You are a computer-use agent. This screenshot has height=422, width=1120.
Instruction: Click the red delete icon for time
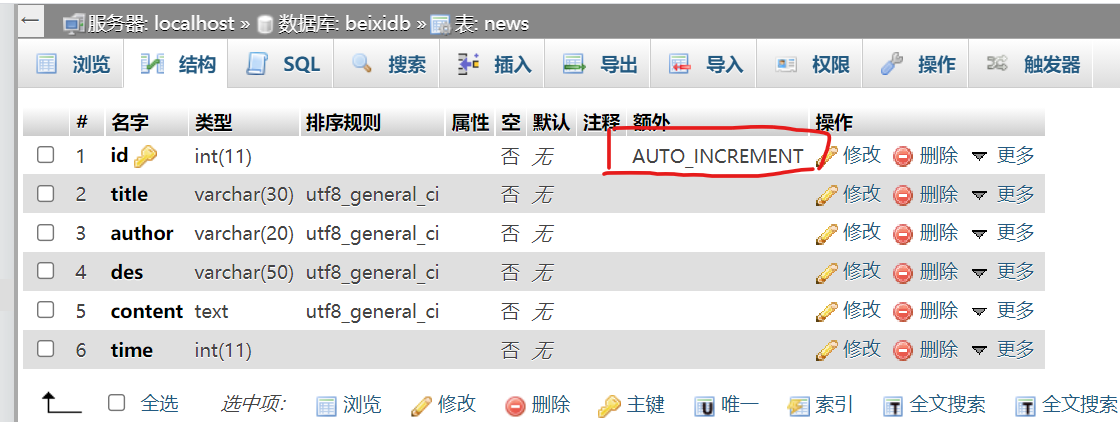(904, 351)
